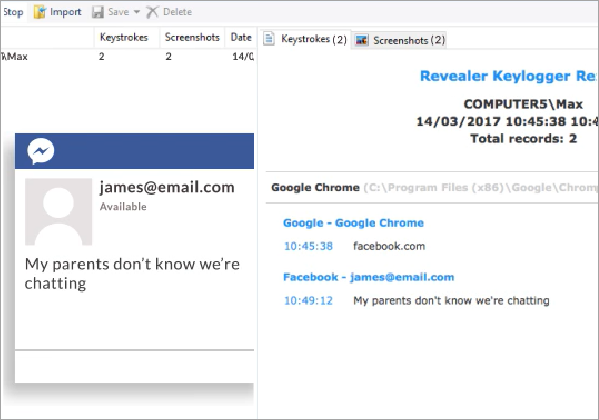Click the logged message in keystrokes report
Screen dimensions: 599x420
451,301
